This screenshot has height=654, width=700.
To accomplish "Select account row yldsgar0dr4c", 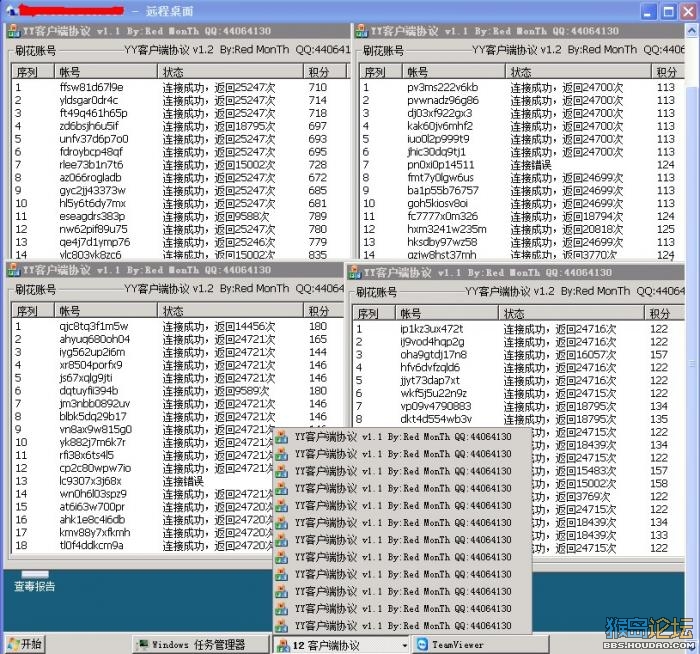I will tap(179, 100).
